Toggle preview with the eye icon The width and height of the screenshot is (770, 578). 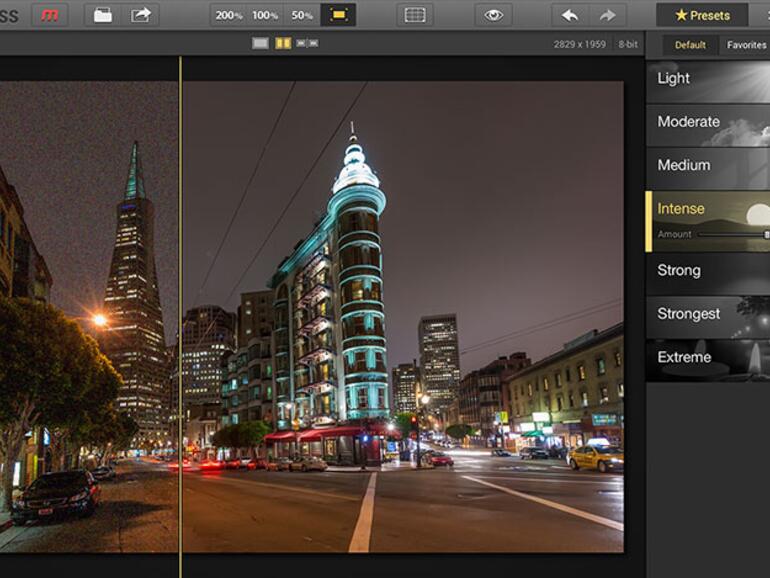coord(492,15)
